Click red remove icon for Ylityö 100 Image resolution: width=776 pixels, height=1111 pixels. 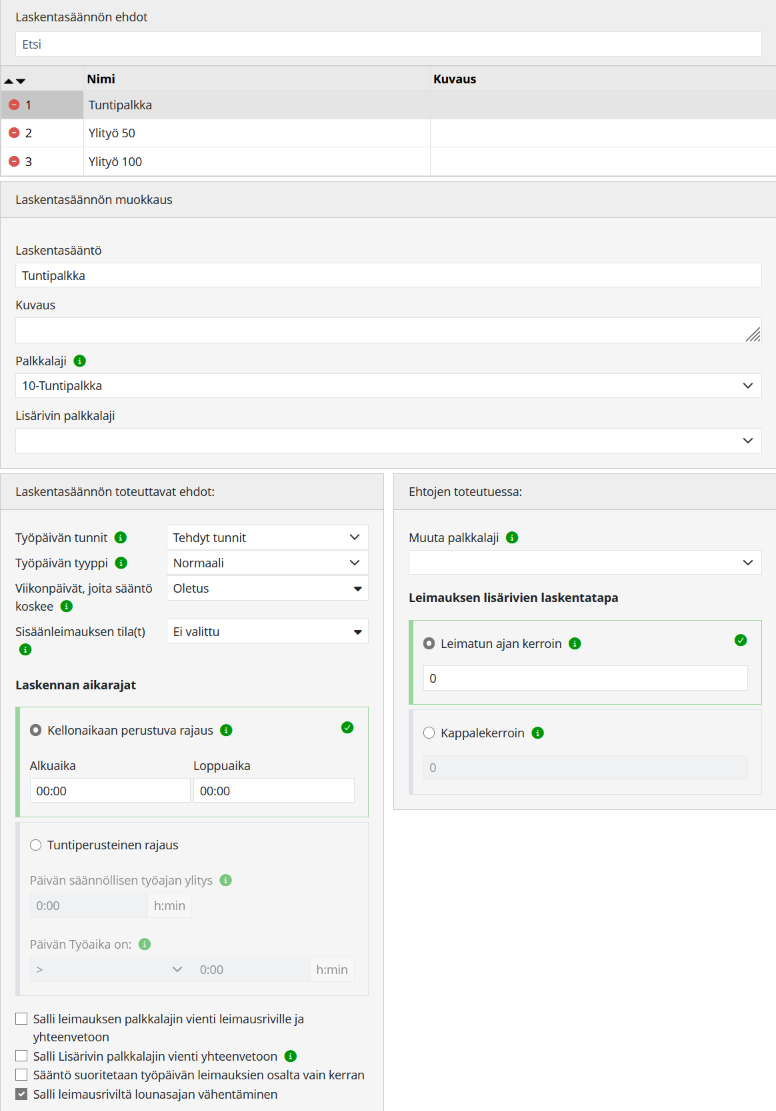(x=14, y=161)
